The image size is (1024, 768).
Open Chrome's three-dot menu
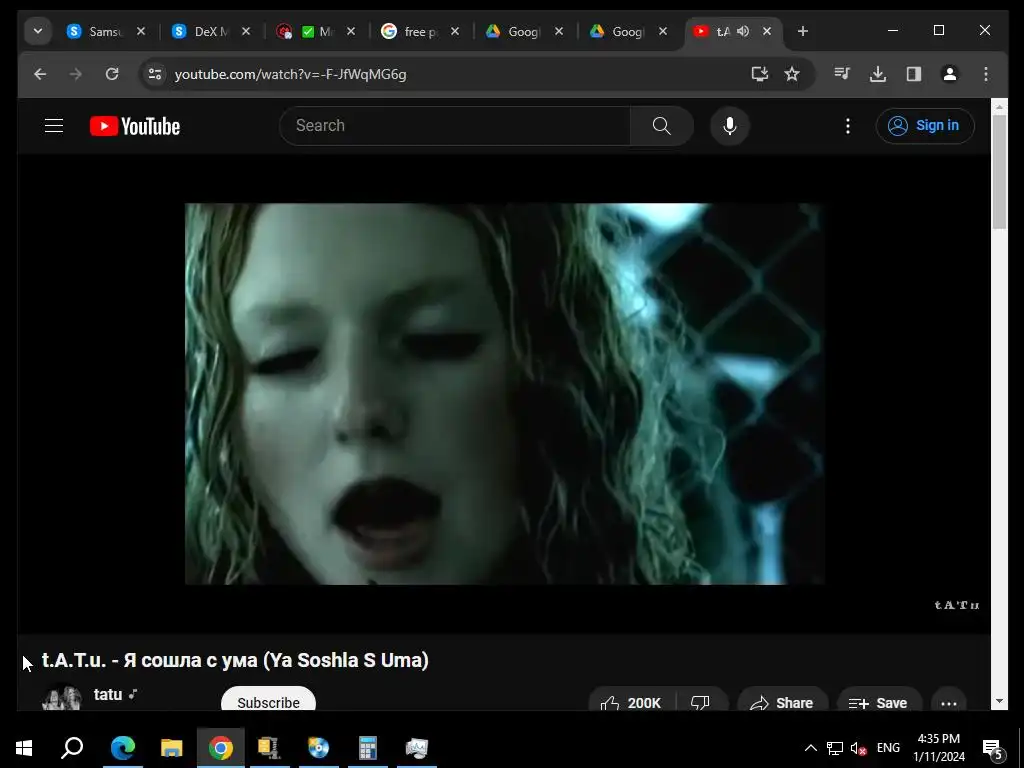click(986, 74)
